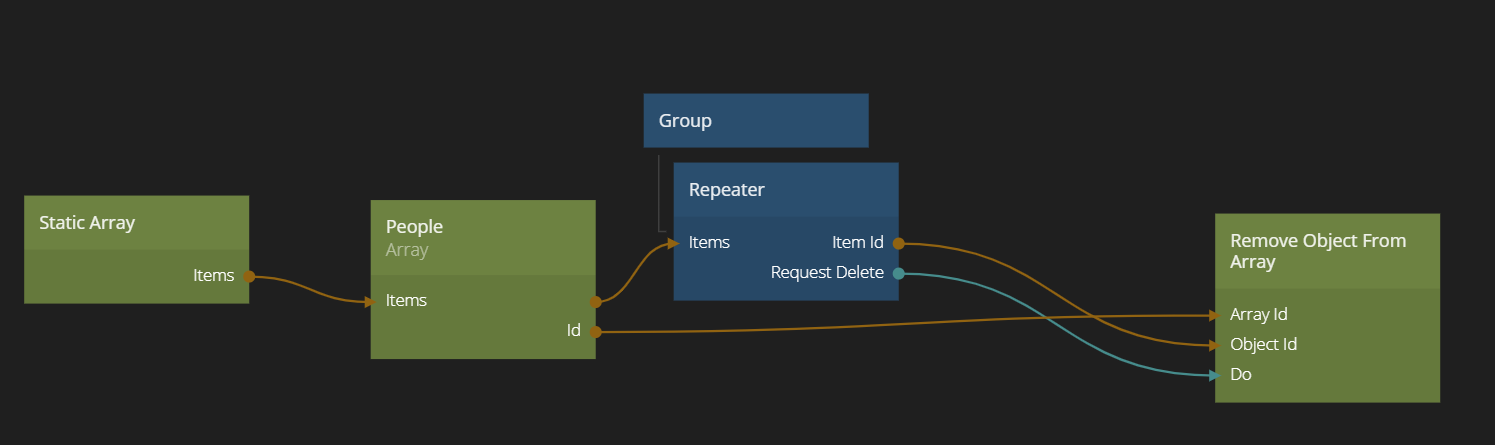
Task: Click the Repeater Items input arrow
Action: tap(669, 243)
